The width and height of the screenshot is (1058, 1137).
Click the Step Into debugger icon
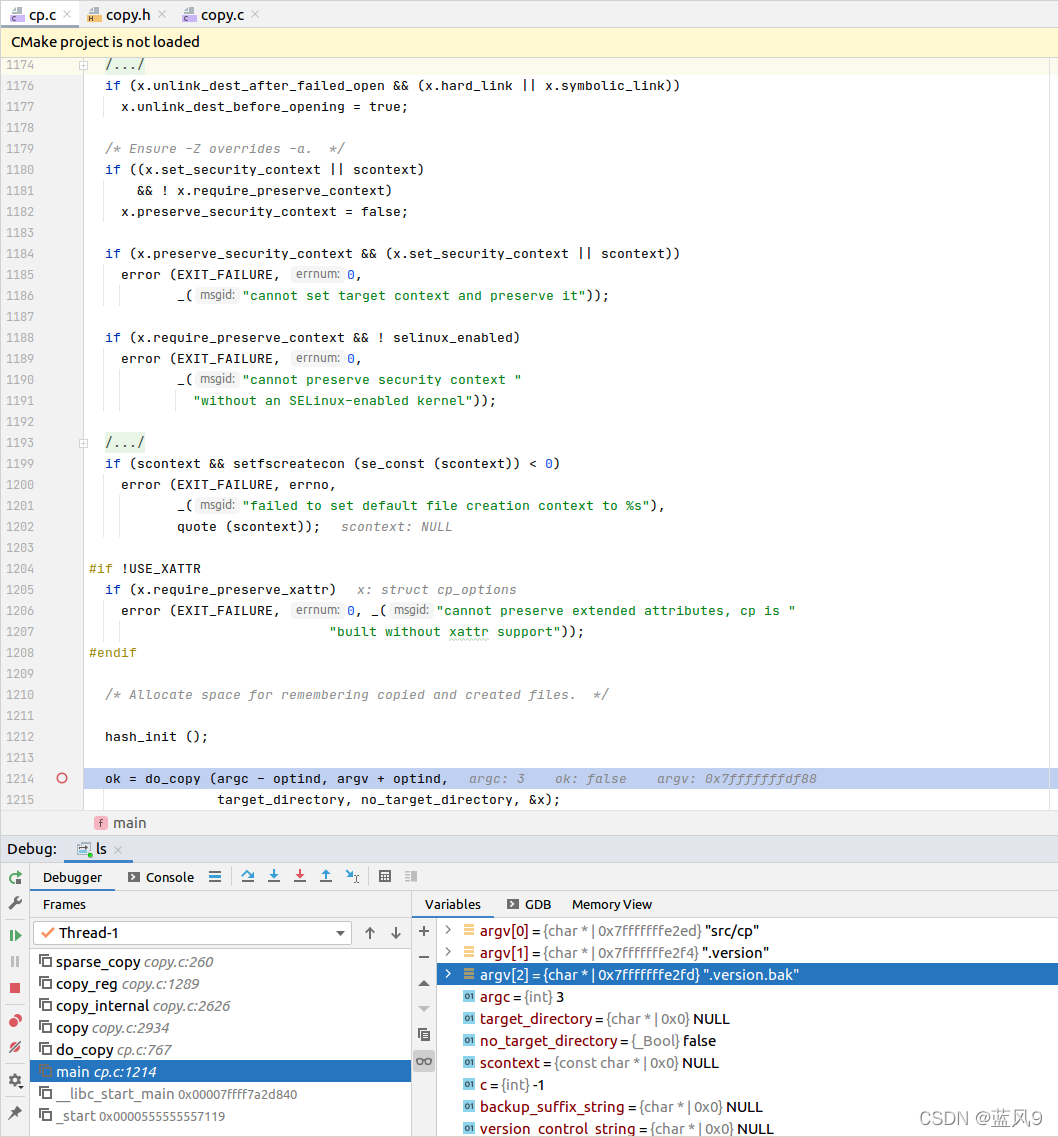274,877
